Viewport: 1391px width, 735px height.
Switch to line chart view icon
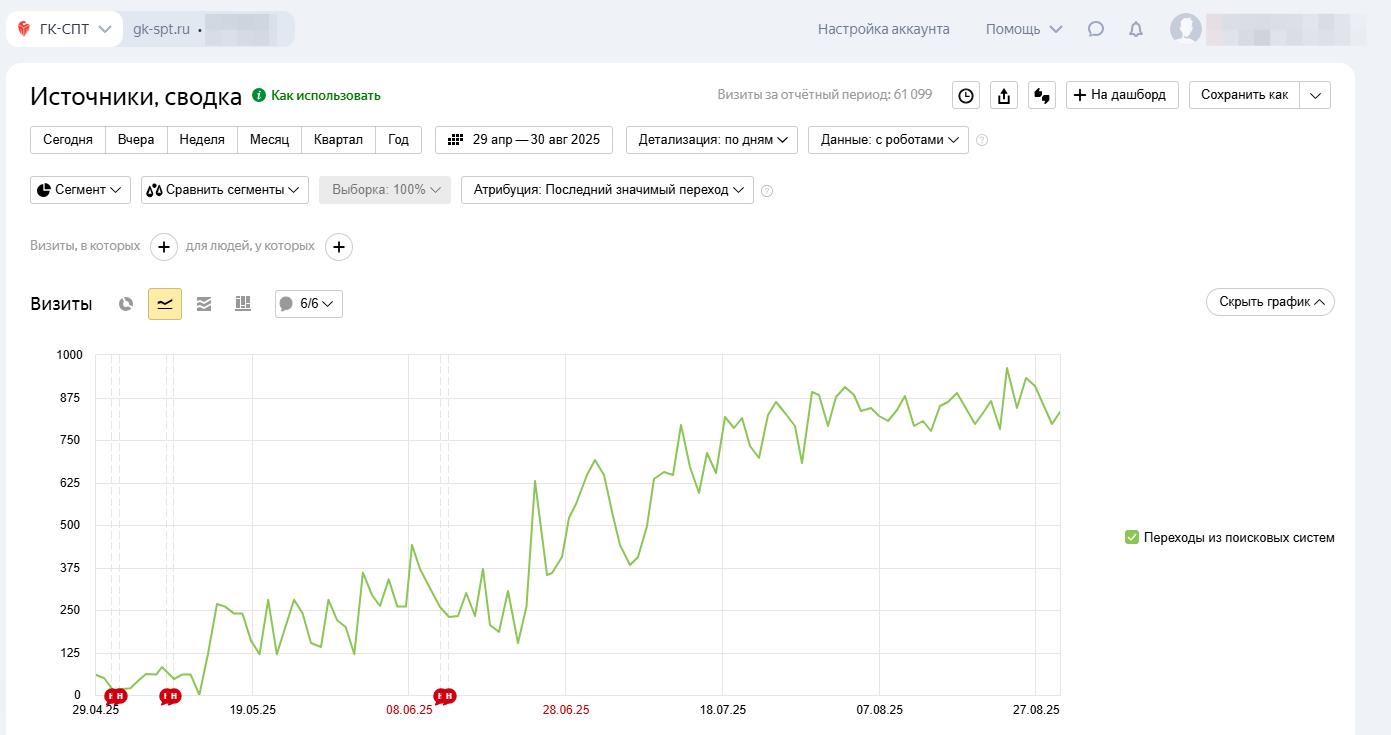pyautogui.click(x=165, y=304)
